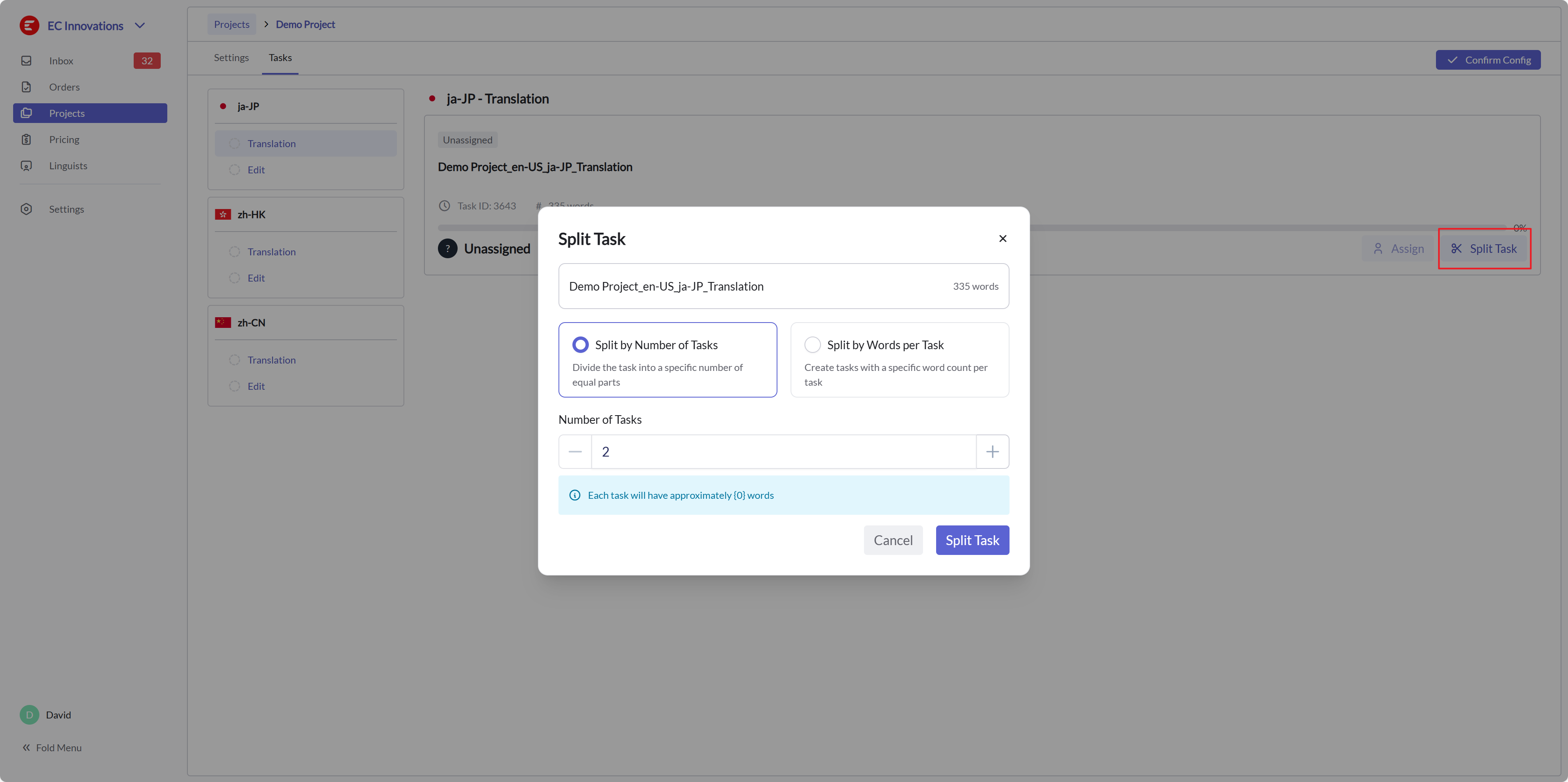Open the Projects breadcrumb link
This screenshot has width=1568, height=782.
tap(231, 24)
